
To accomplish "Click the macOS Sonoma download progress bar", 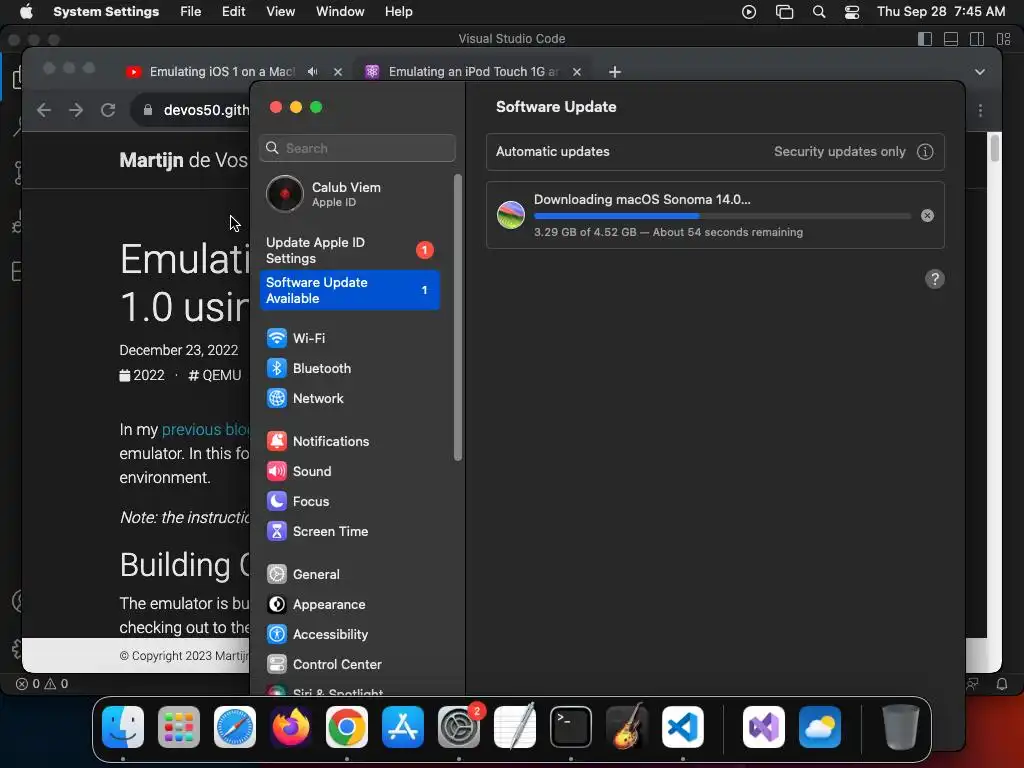I will pyautogui.click(x=722, y=216).
